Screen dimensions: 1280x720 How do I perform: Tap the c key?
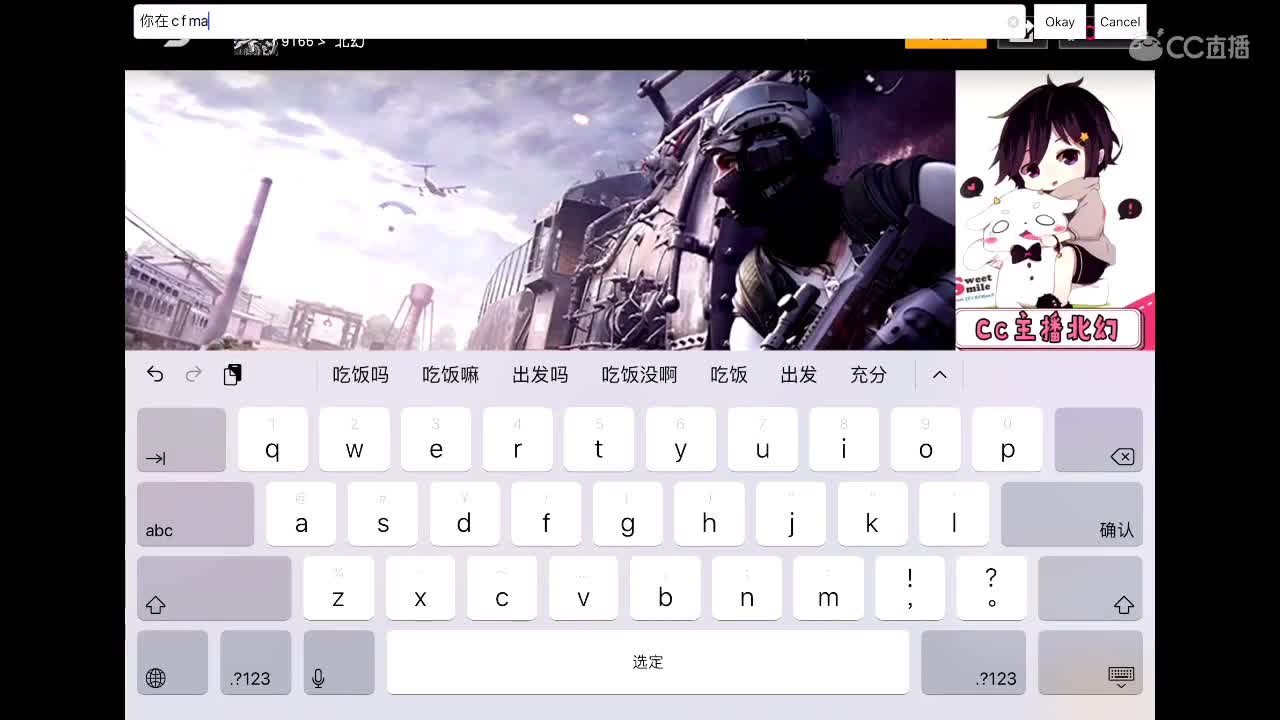pyautogui.click(x=502, y=588)
